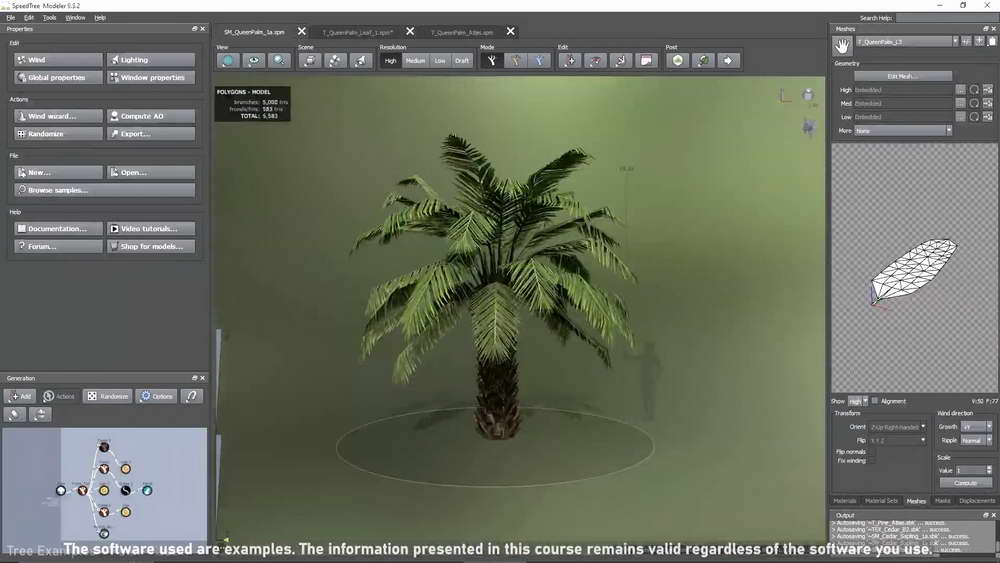The height and width of the screenshot is (563, 1000).
Task: Set resolution to Medium
Action: (x=415, y=61)
